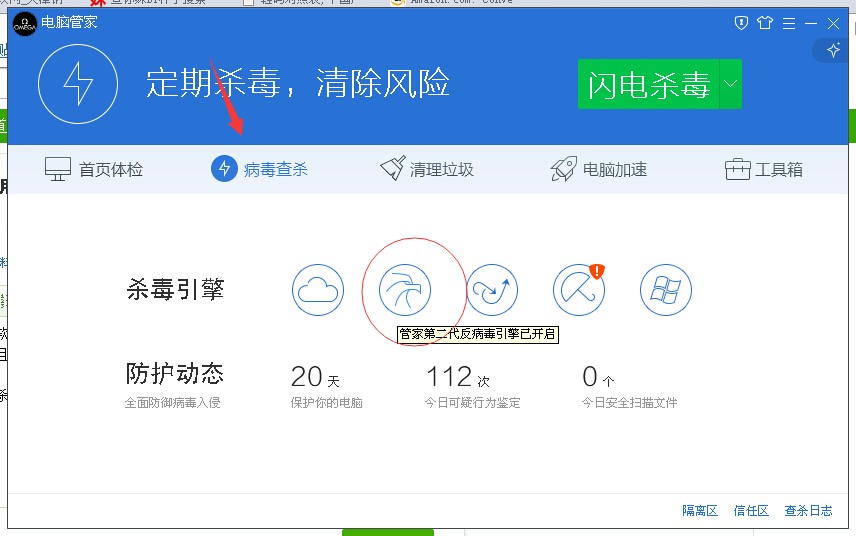Expand the 闪电杀毒 dropdown arrow

click(x=730, y=84)
